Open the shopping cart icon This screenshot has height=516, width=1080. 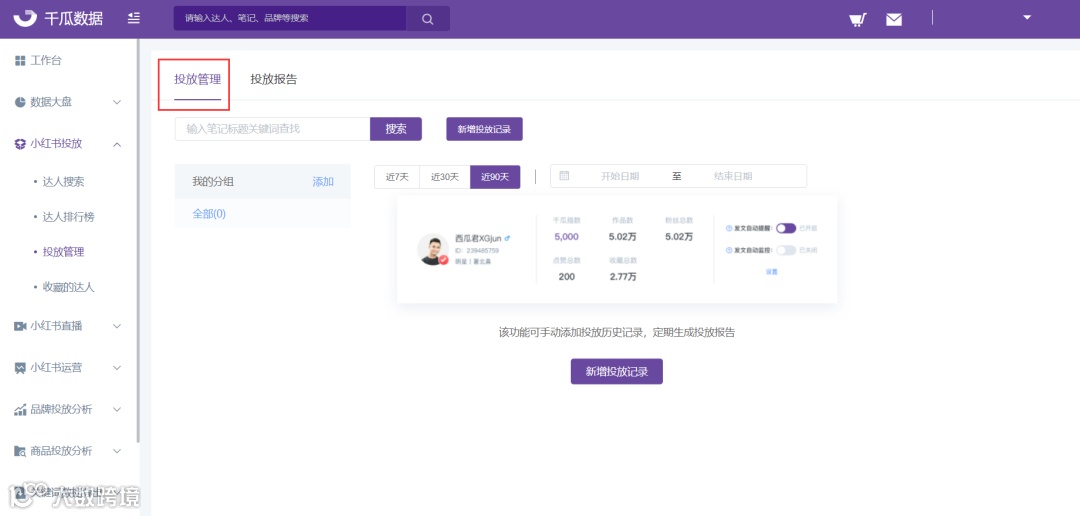(x=857, y=19)
